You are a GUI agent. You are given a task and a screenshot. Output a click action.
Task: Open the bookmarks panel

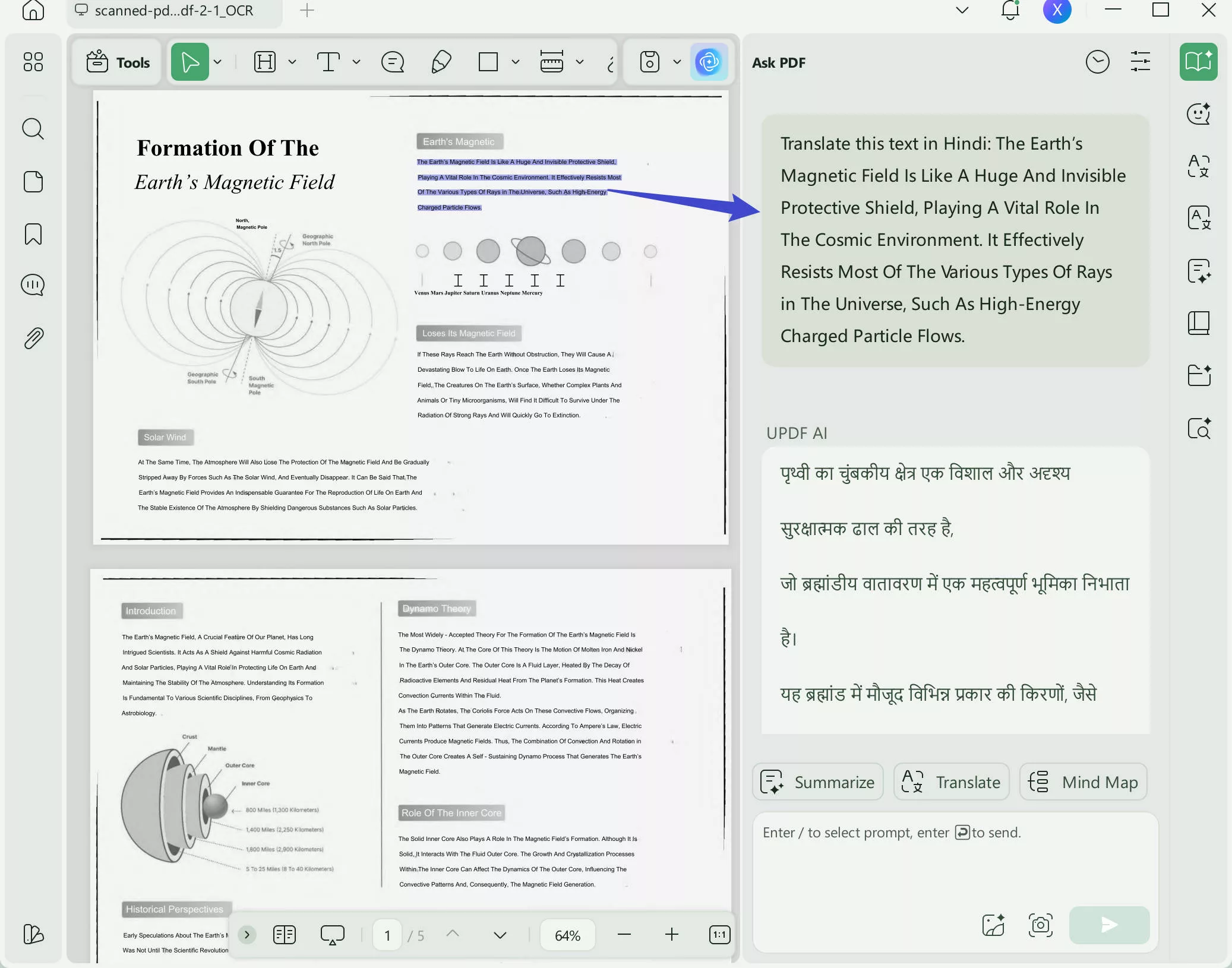point(33,234)
